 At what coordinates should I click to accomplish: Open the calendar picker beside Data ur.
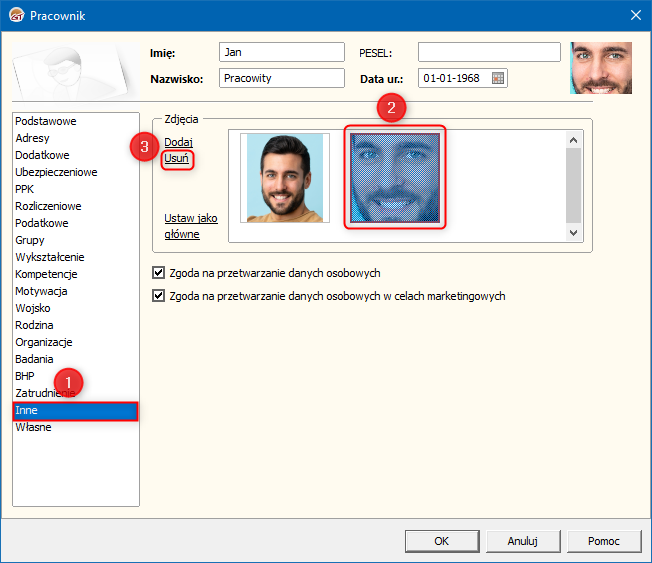498,78
